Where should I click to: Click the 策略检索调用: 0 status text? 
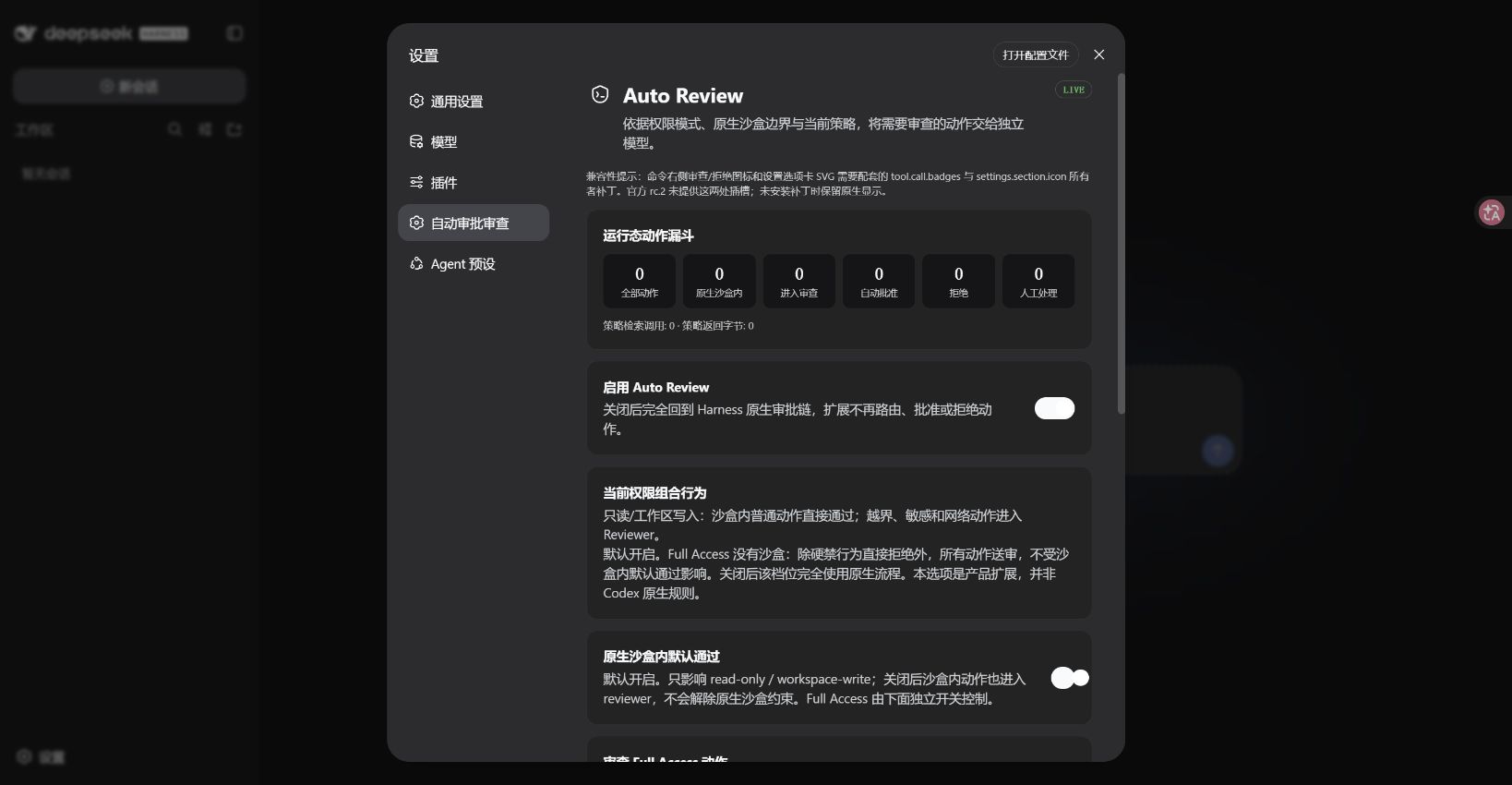pyautogui.click(x=639, y=326)
